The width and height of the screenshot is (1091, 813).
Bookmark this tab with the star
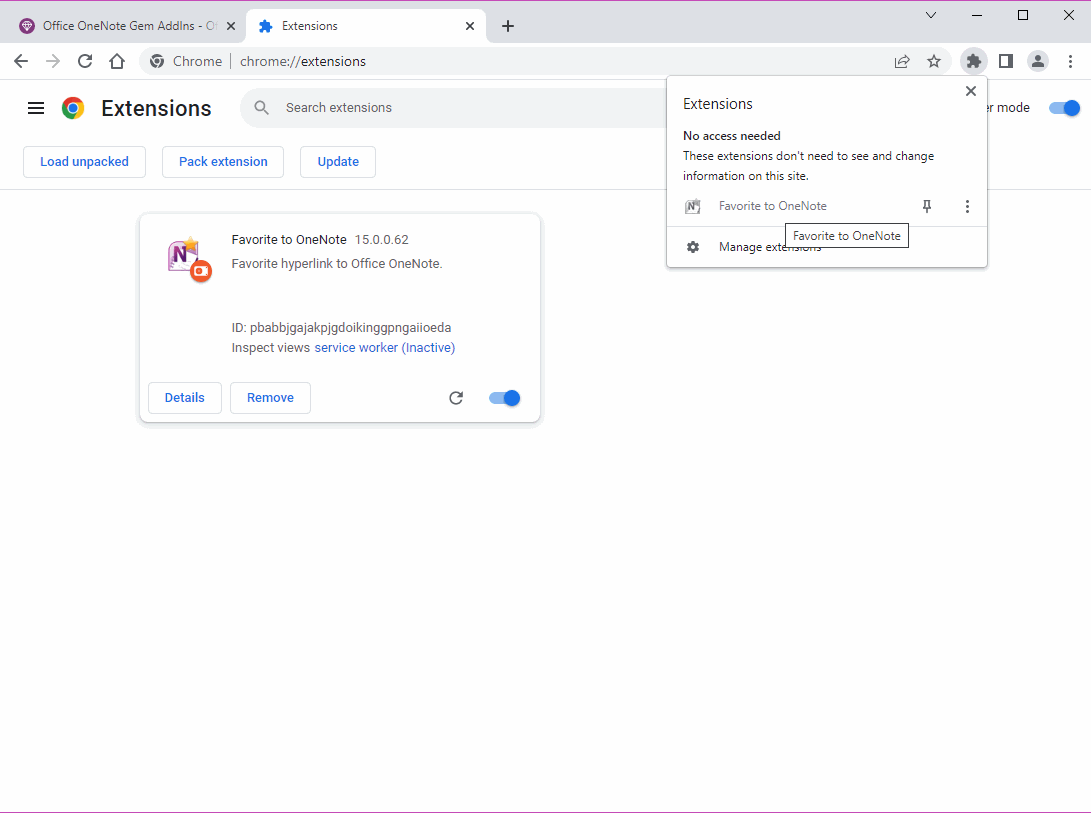pos(934,61)
